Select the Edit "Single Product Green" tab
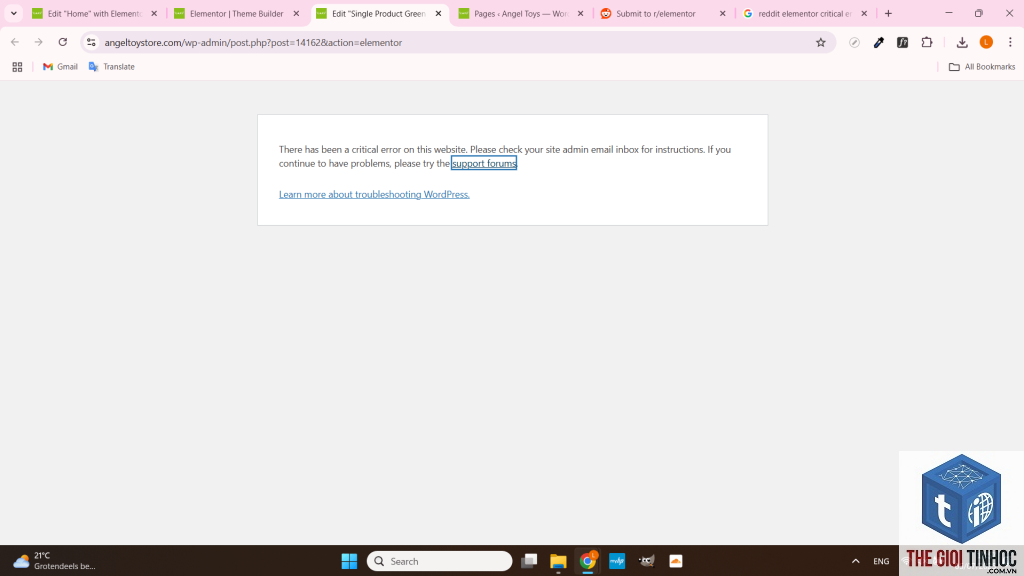 379,13
